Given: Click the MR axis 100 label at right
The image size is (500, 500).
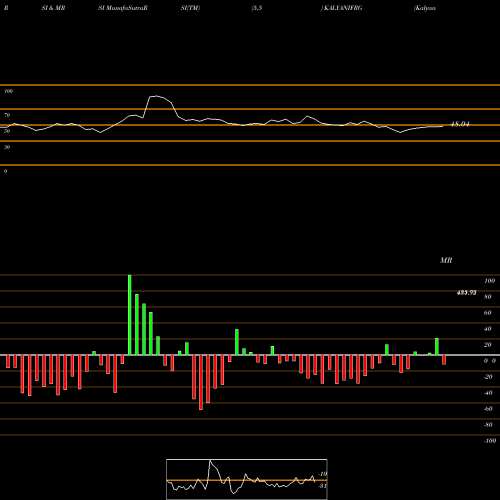Looking at the screenshot, I should 489,281.
